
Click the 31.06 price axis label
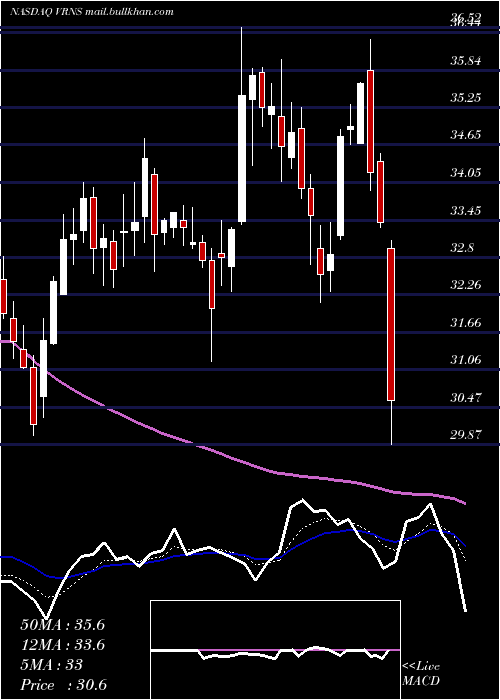466,360
